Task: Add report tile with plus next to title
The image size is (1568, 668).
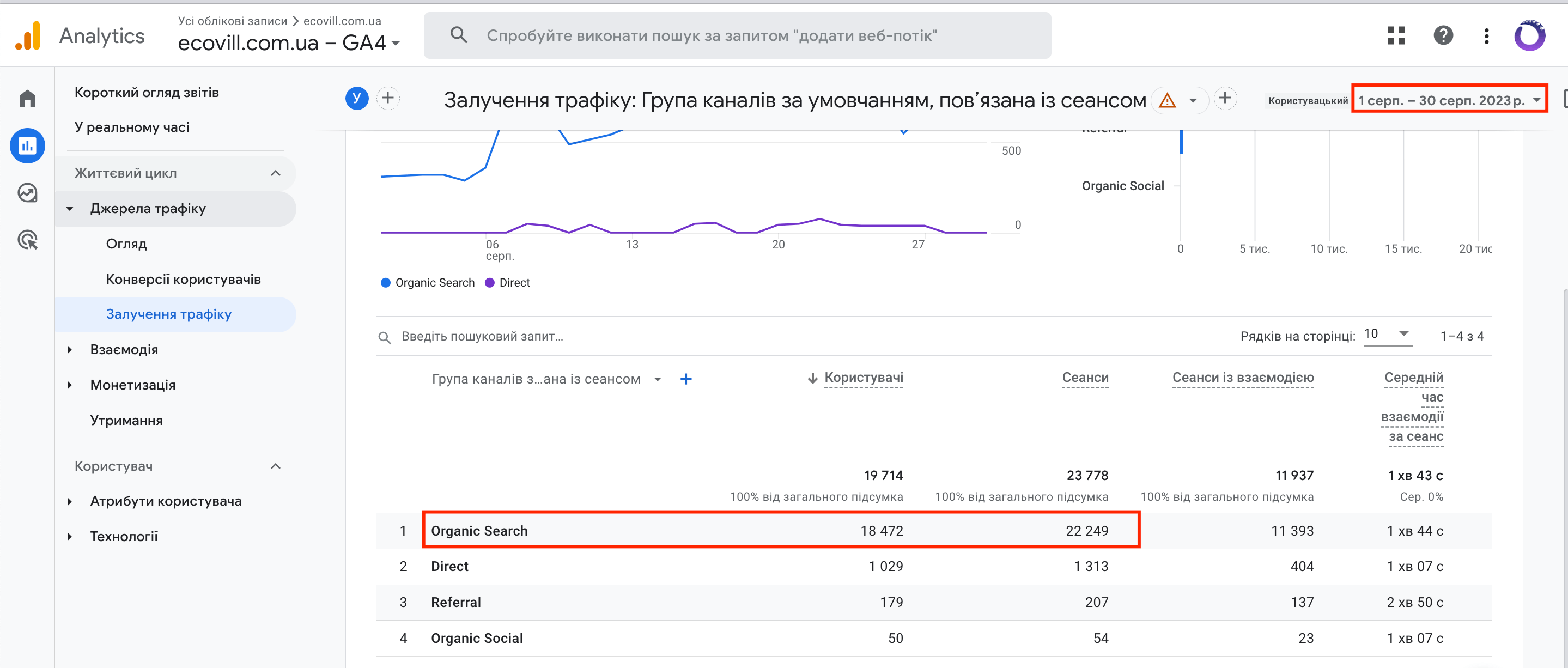Action: [1225, 98]
